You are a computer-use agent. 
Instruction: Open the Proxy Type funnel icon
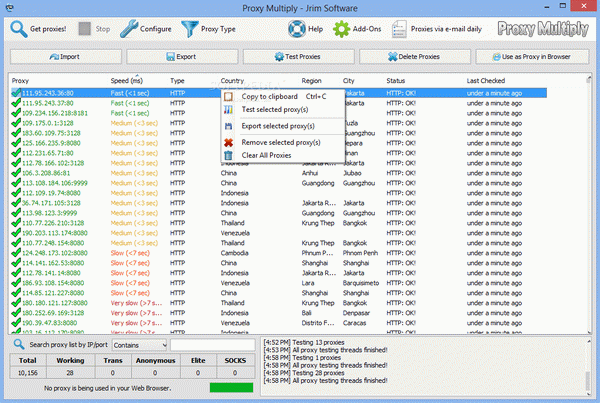click(x=189, y=29)
